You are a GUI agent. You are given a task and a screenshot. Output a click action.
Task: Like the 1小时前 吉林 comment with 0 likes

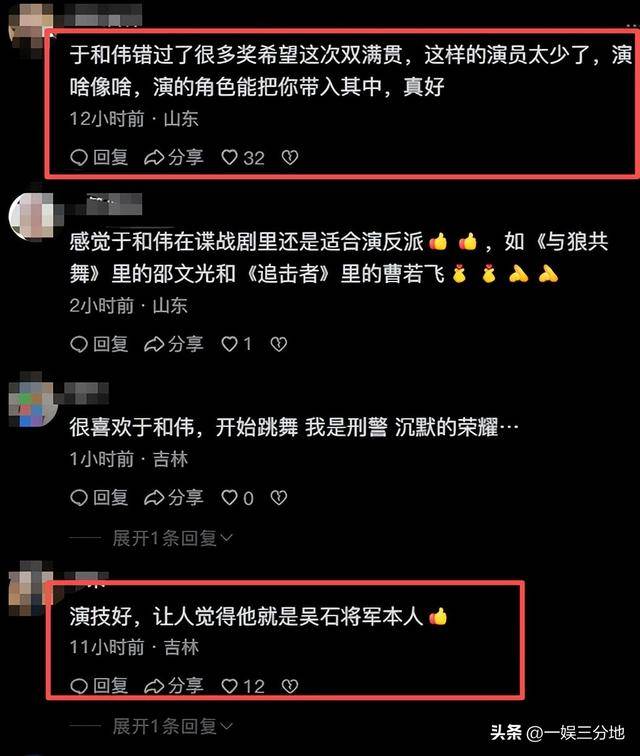[237, 498]
